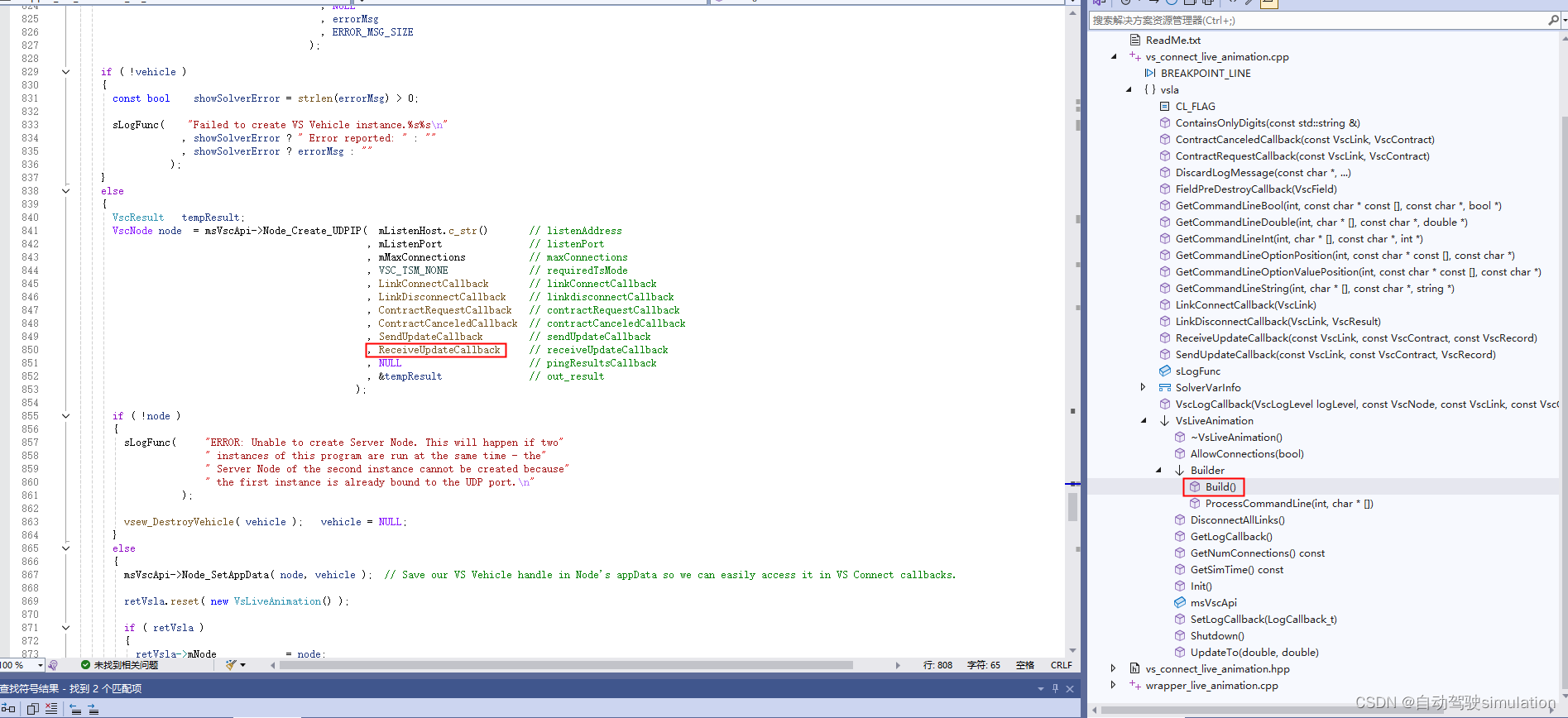This screenshot has height=718, width=1568.
Task: Click the ContainsOnlyDigits function cube icon
Action: pyautogui.click(x=1165, y=122)
